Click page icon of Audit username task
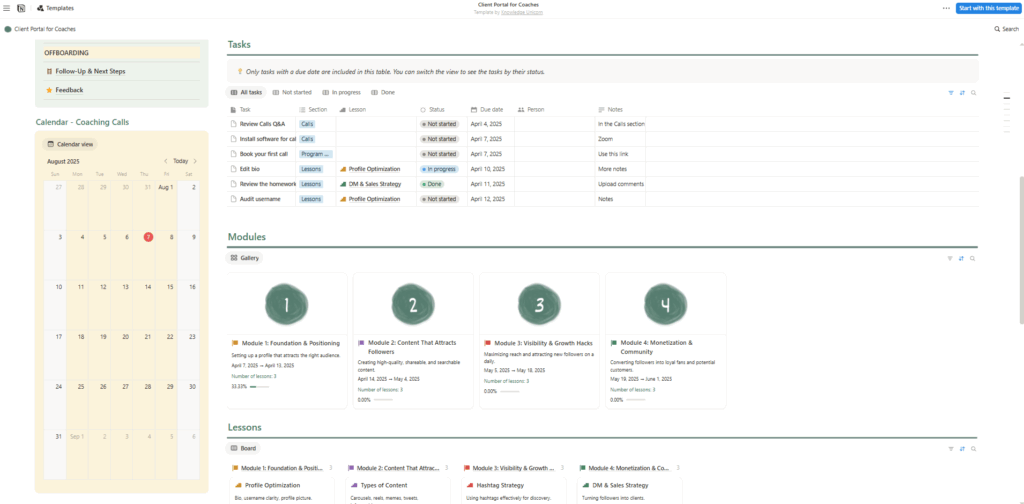This screenshot has height=504, width=1024. point(234,198)
